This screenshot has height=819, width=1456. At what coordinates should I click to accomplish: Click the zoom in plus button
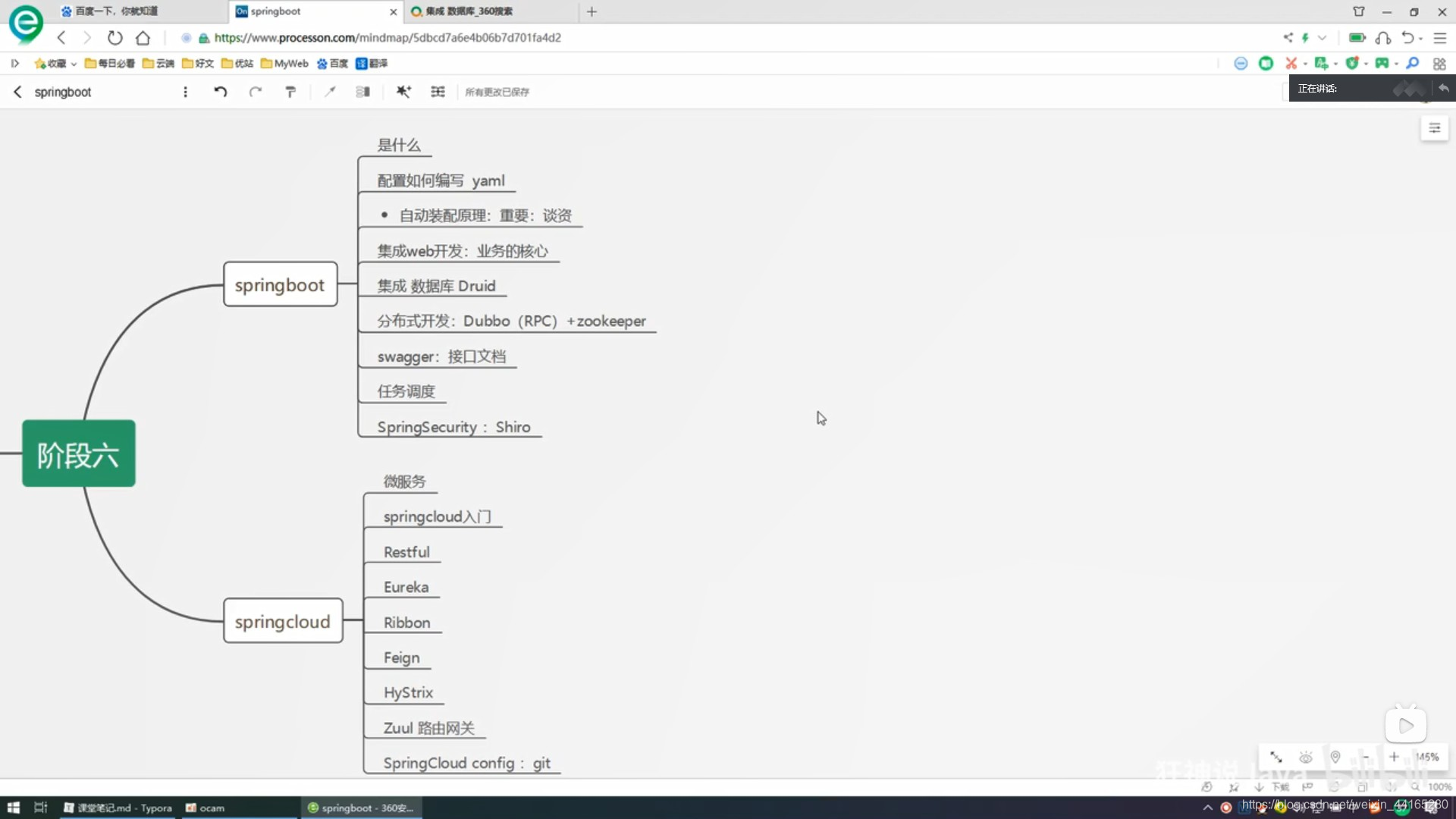(x=1394, y=757)
